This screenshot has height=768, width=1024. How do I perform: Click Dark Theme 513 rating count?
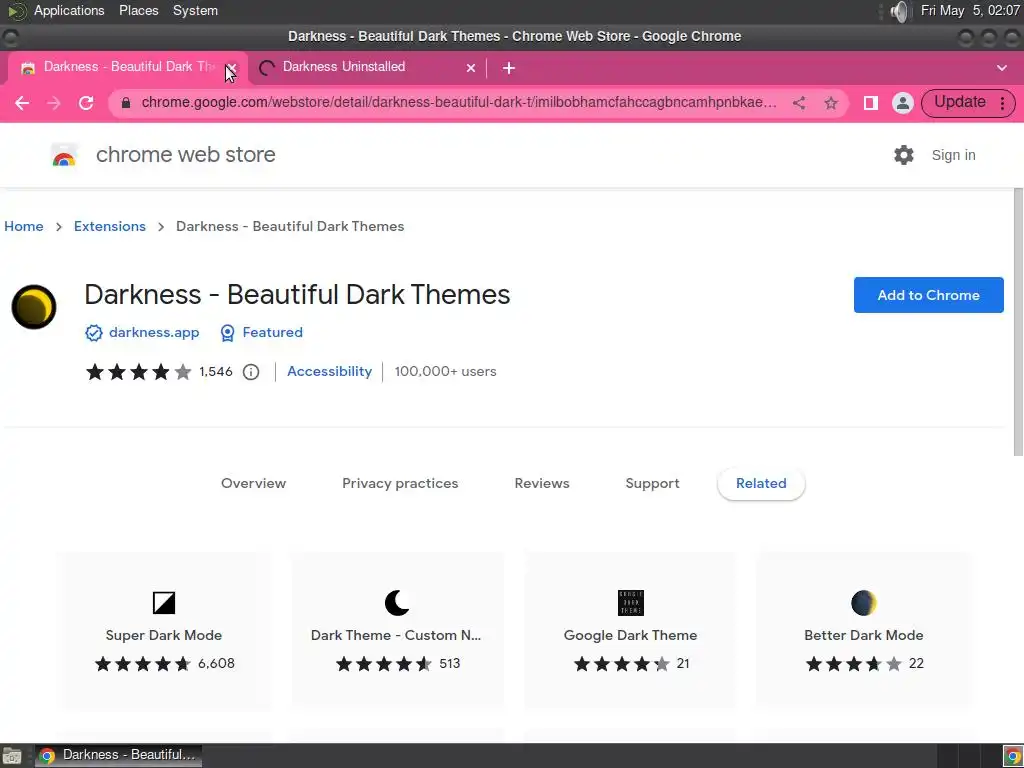click(450, 664)
